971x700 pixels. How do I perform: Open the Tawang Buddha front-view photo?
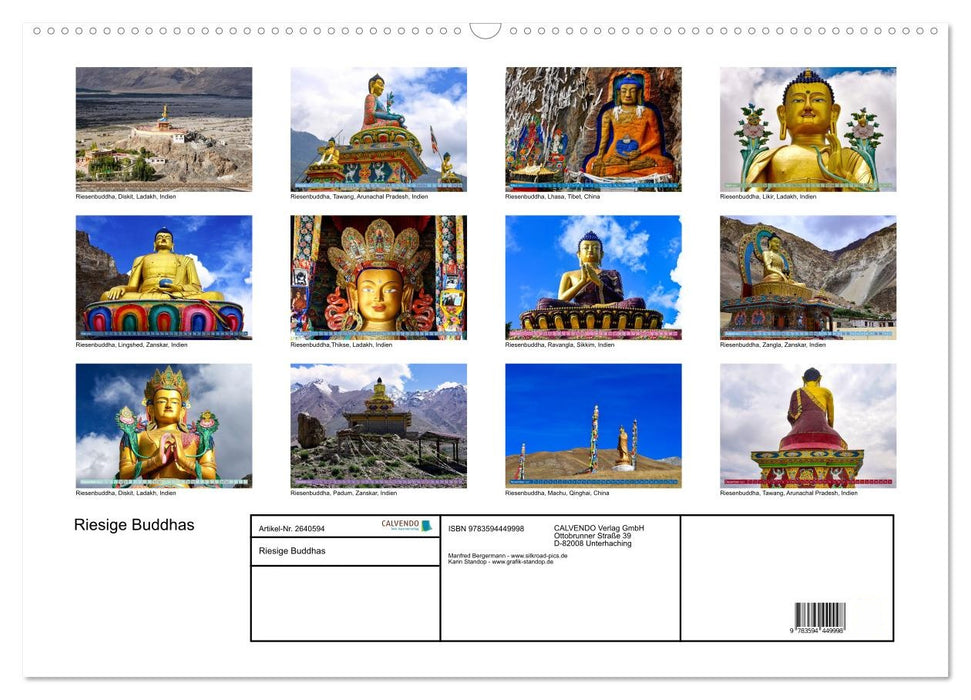378,129
